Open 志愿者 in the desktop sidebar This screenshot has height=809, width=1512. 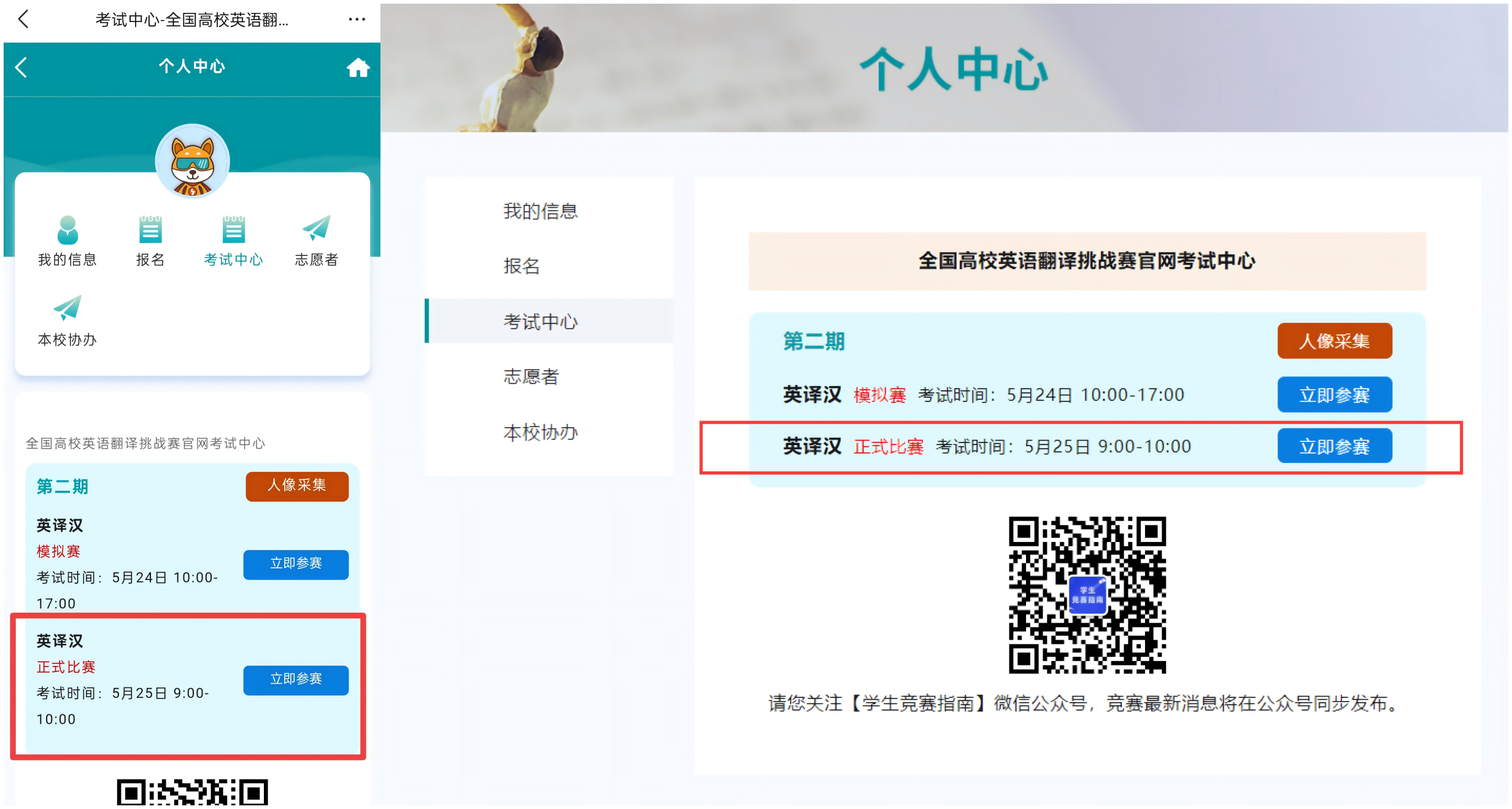click(531, 376)
